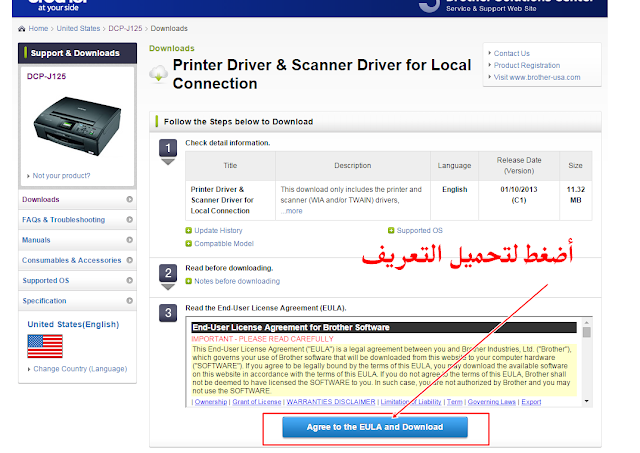Expand Supported OS under the details table
640x453 pixels.
(420, 231)
